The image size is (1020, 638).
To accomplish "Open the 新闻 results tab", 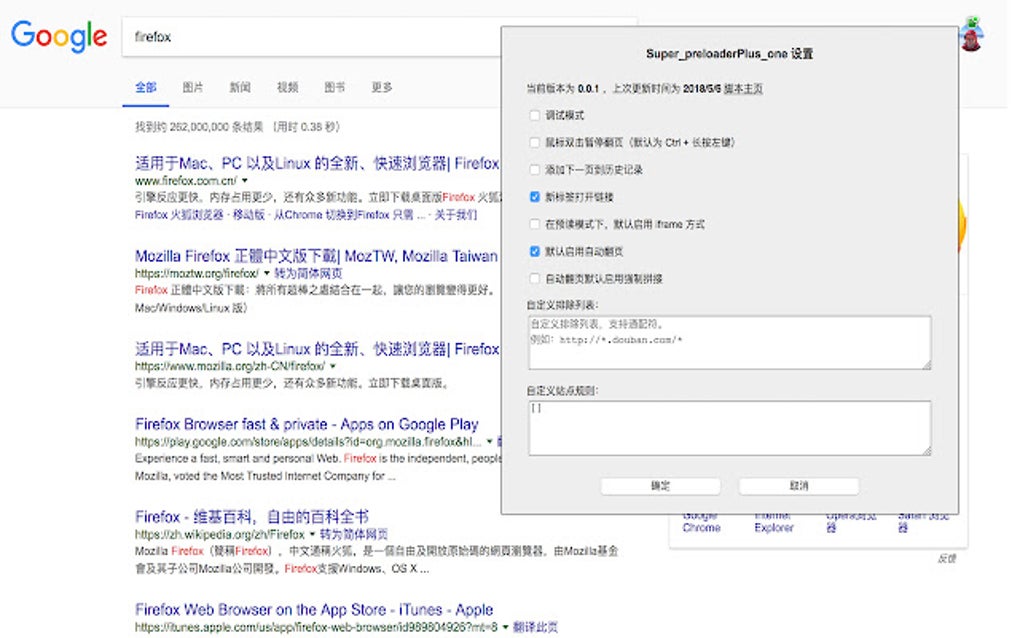I will 239,87.
